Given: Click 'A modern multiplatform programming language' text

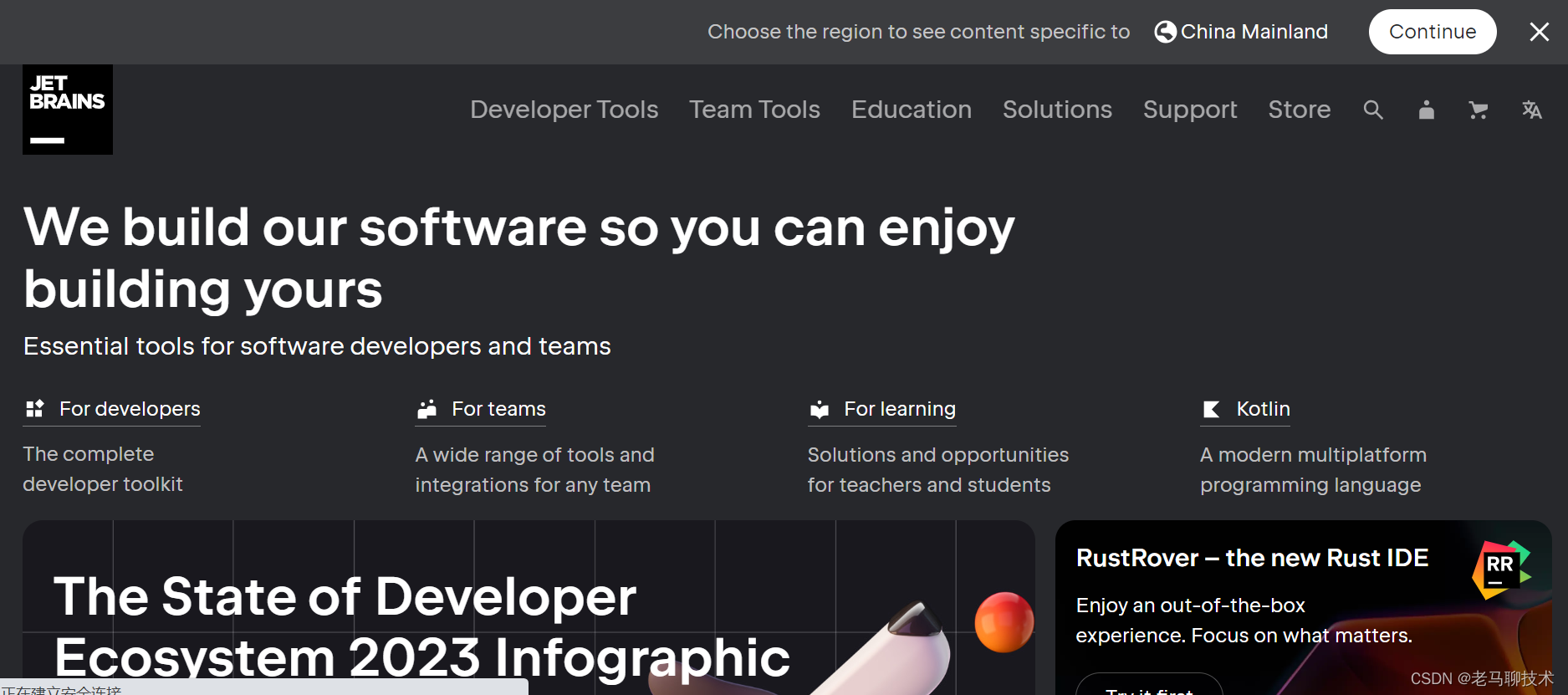Looking at the screenshot, I should (1313, 470).
